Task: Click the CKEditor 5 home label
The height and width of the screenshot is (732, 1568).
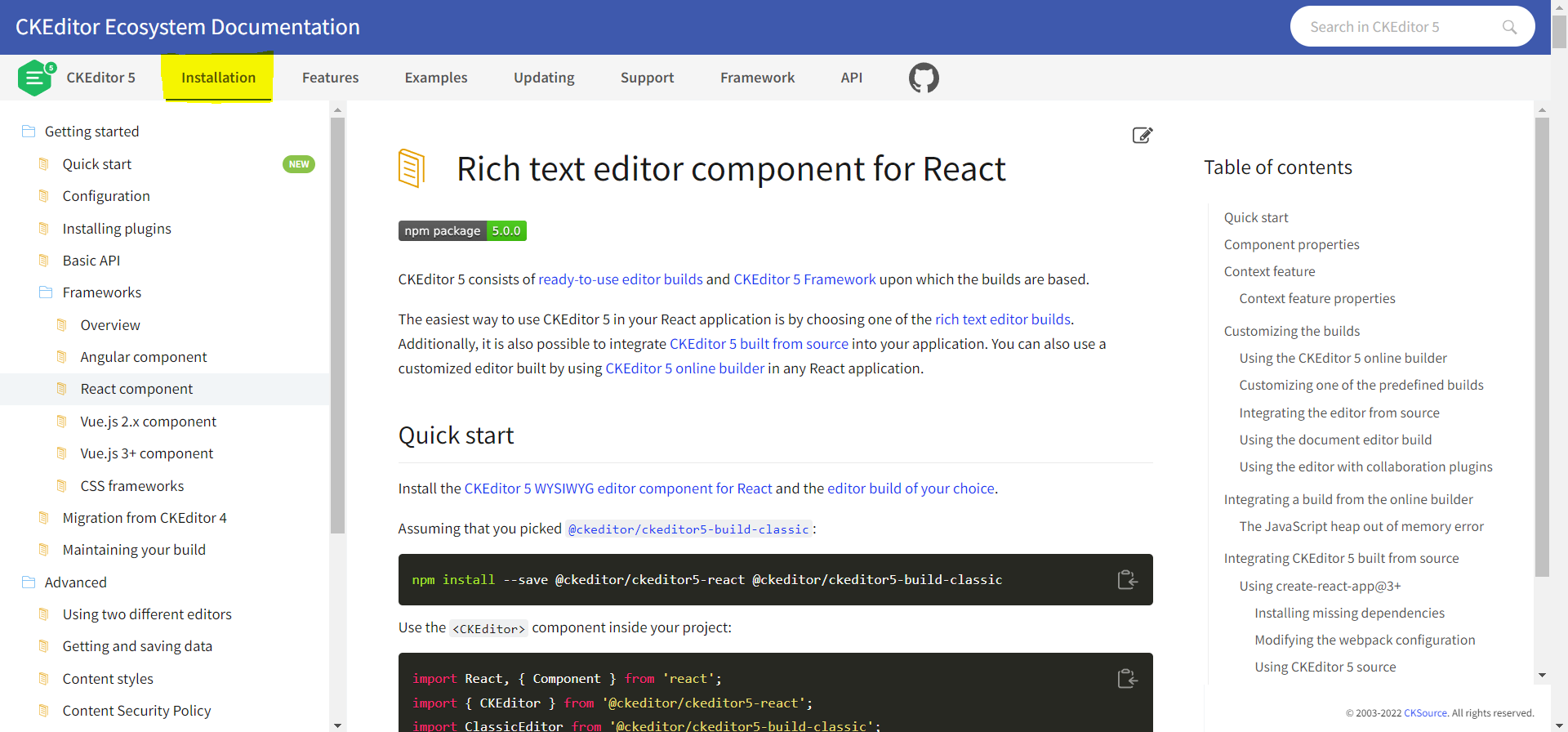Action: 100,78
